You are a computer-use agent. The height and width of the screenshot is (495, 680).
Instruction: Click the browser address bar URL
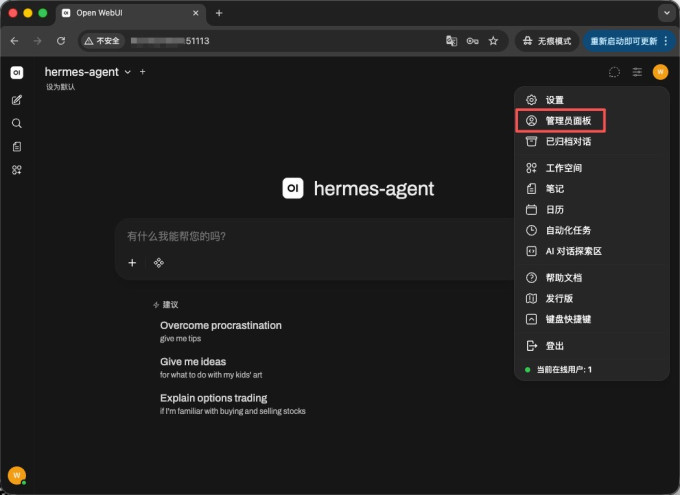coord(170,41)
